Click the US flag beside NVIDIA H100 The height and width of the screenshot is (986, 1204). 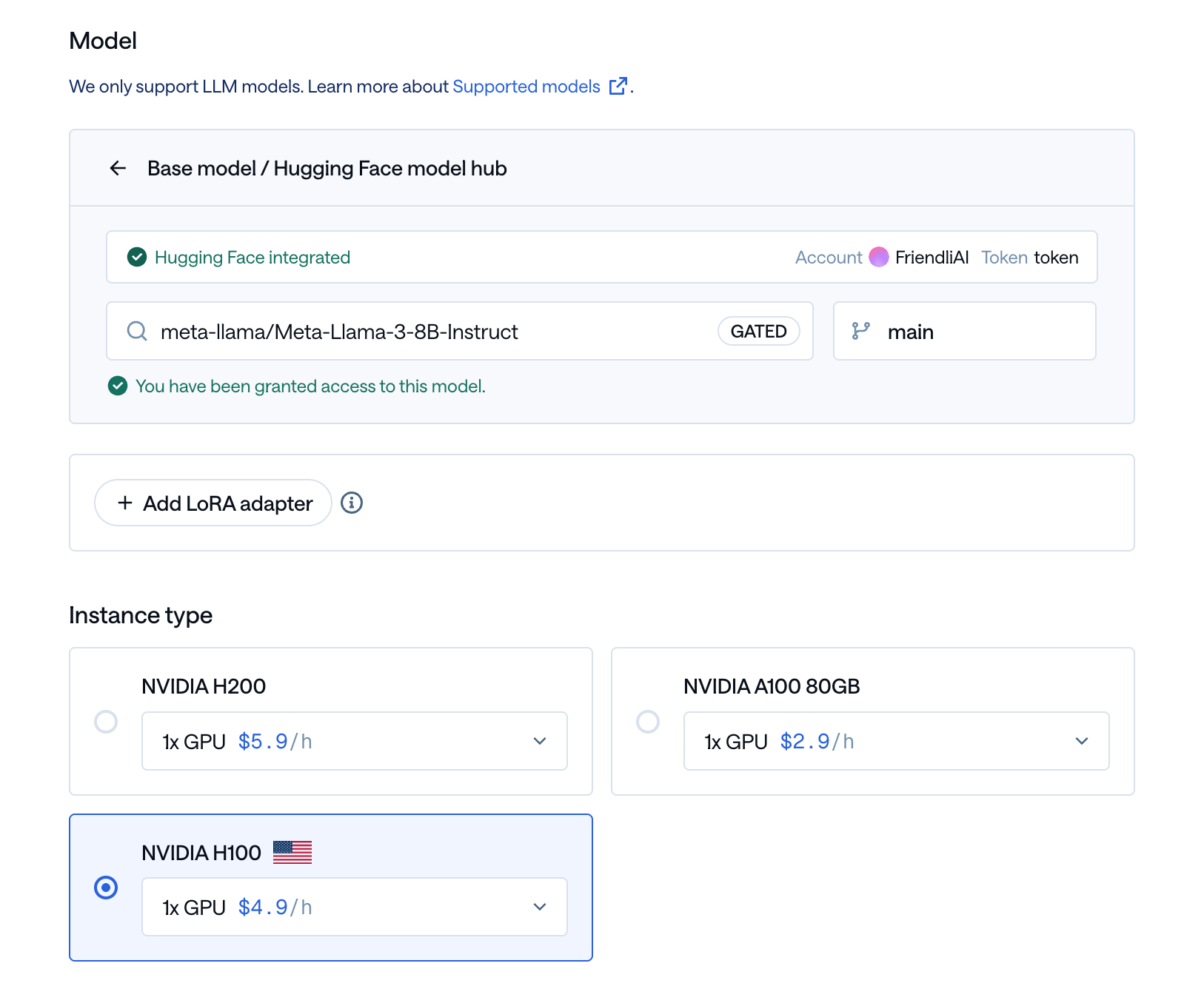[x=293, y=852]
